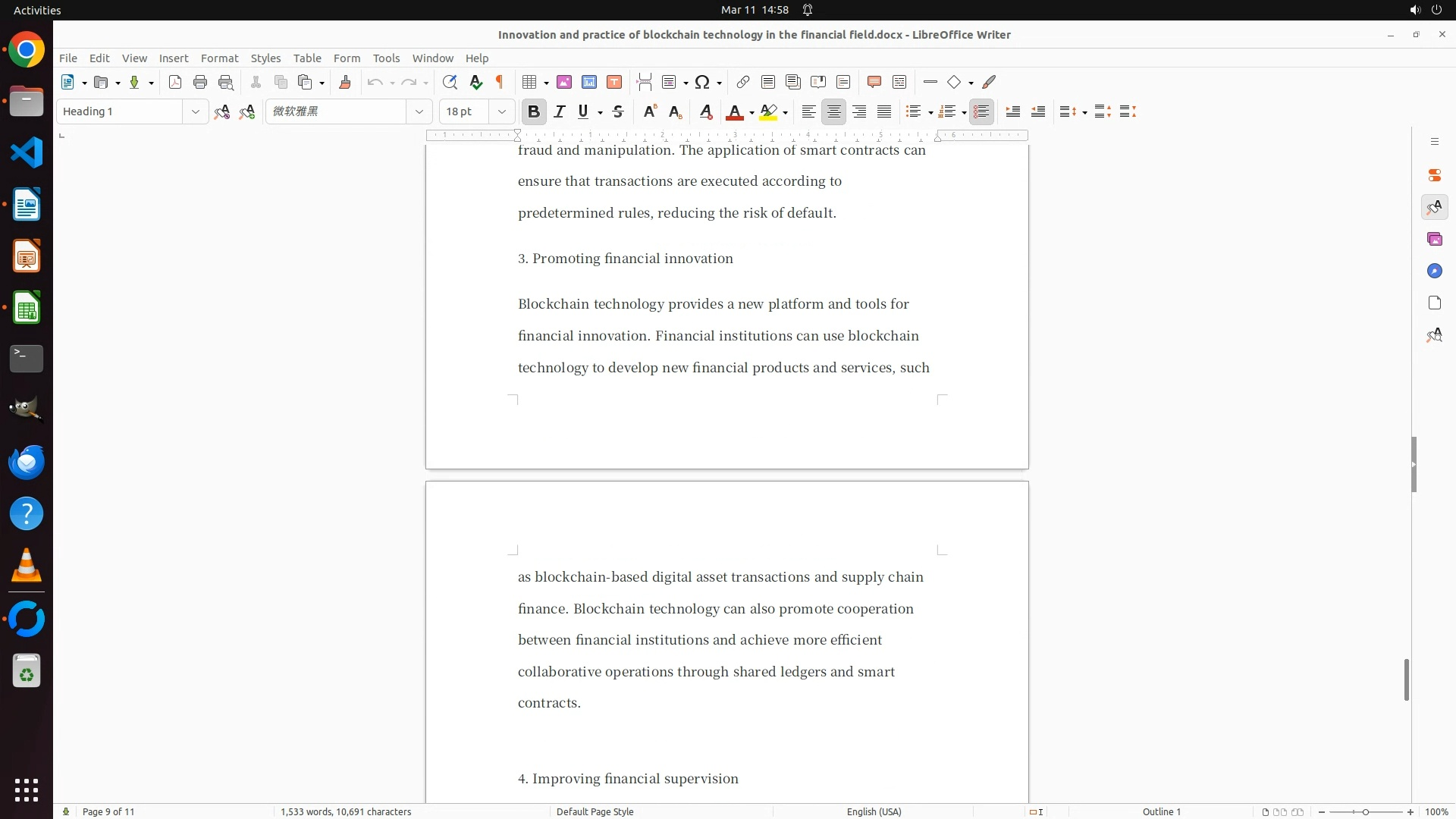This screenshot has height=819, width=1456.
Task: Toggle formatting marks (pilcrow) display
Action: pos(500,83)
